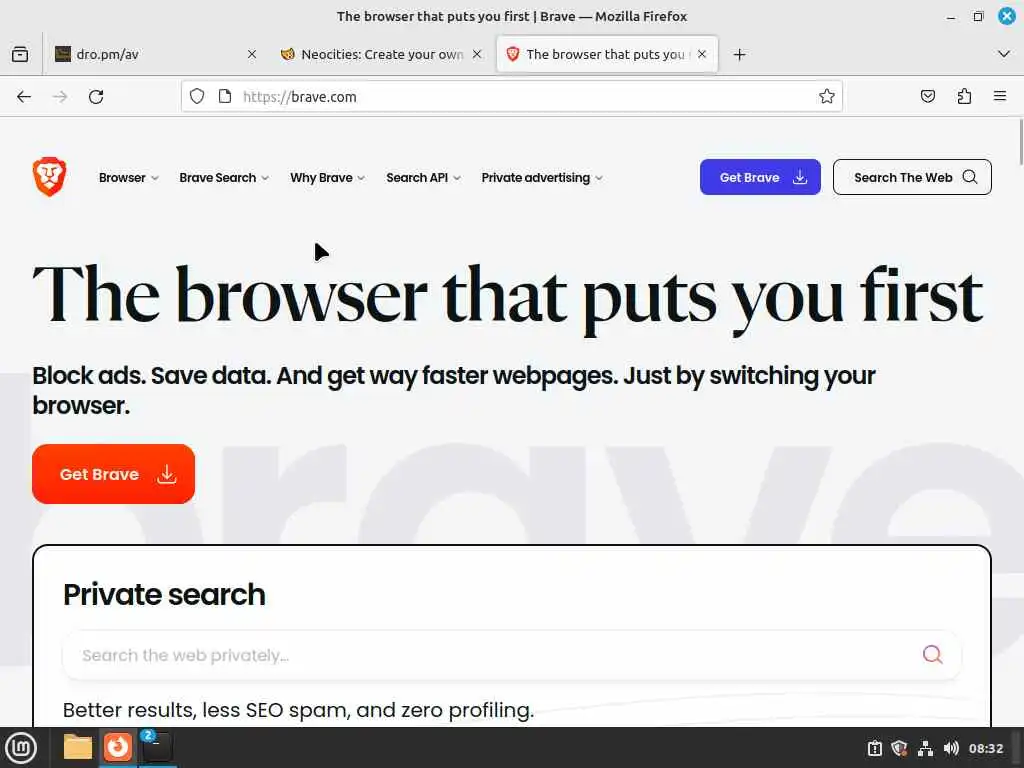The height and width of the screenshot is (768, 1024).
Task: Focus the Search the web privately field
Action: (511, 655)
